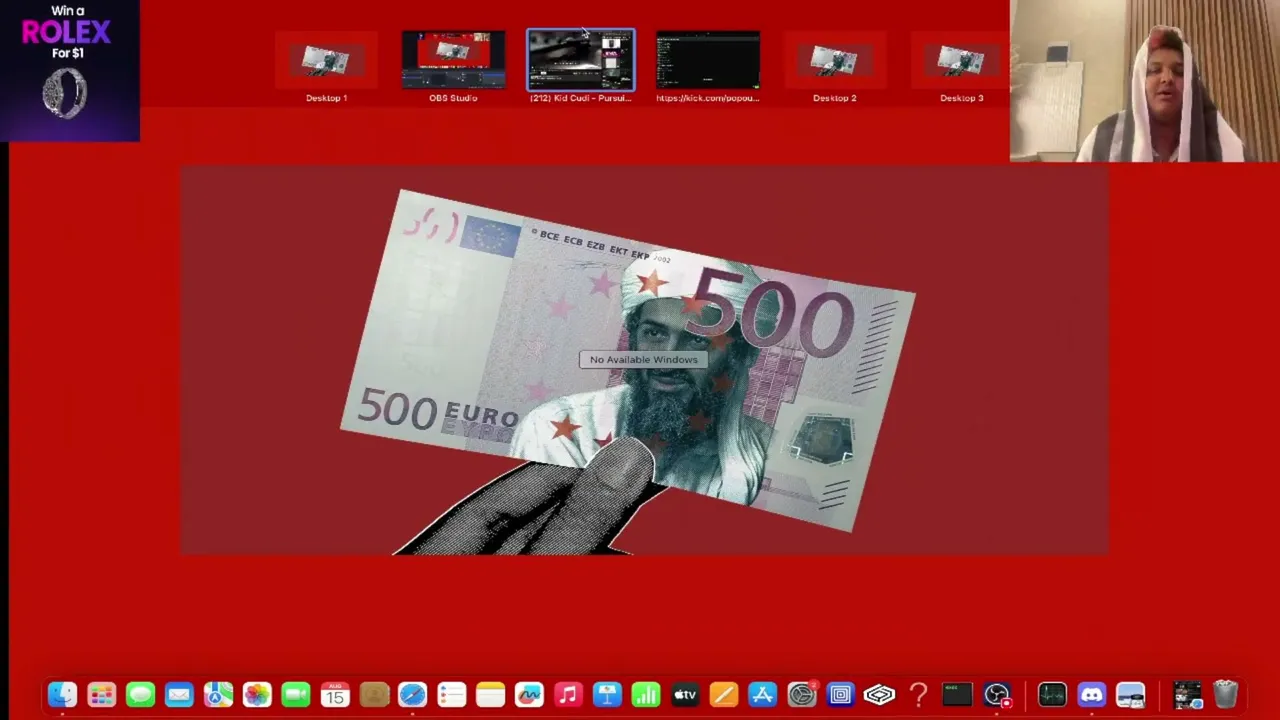Open Calendar showing date 15

click(x=335, y=694)
